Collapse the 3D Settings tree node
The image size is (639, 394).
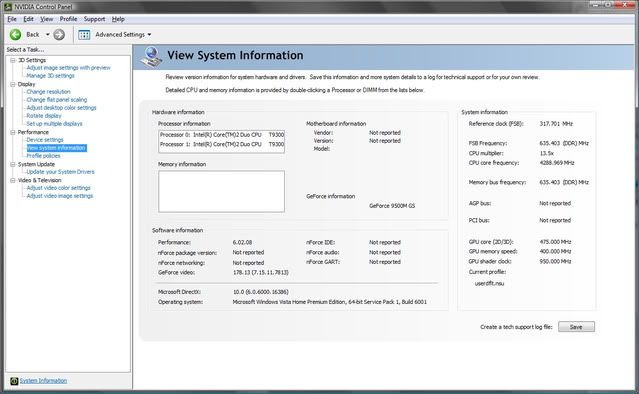(x=13, y=60)
